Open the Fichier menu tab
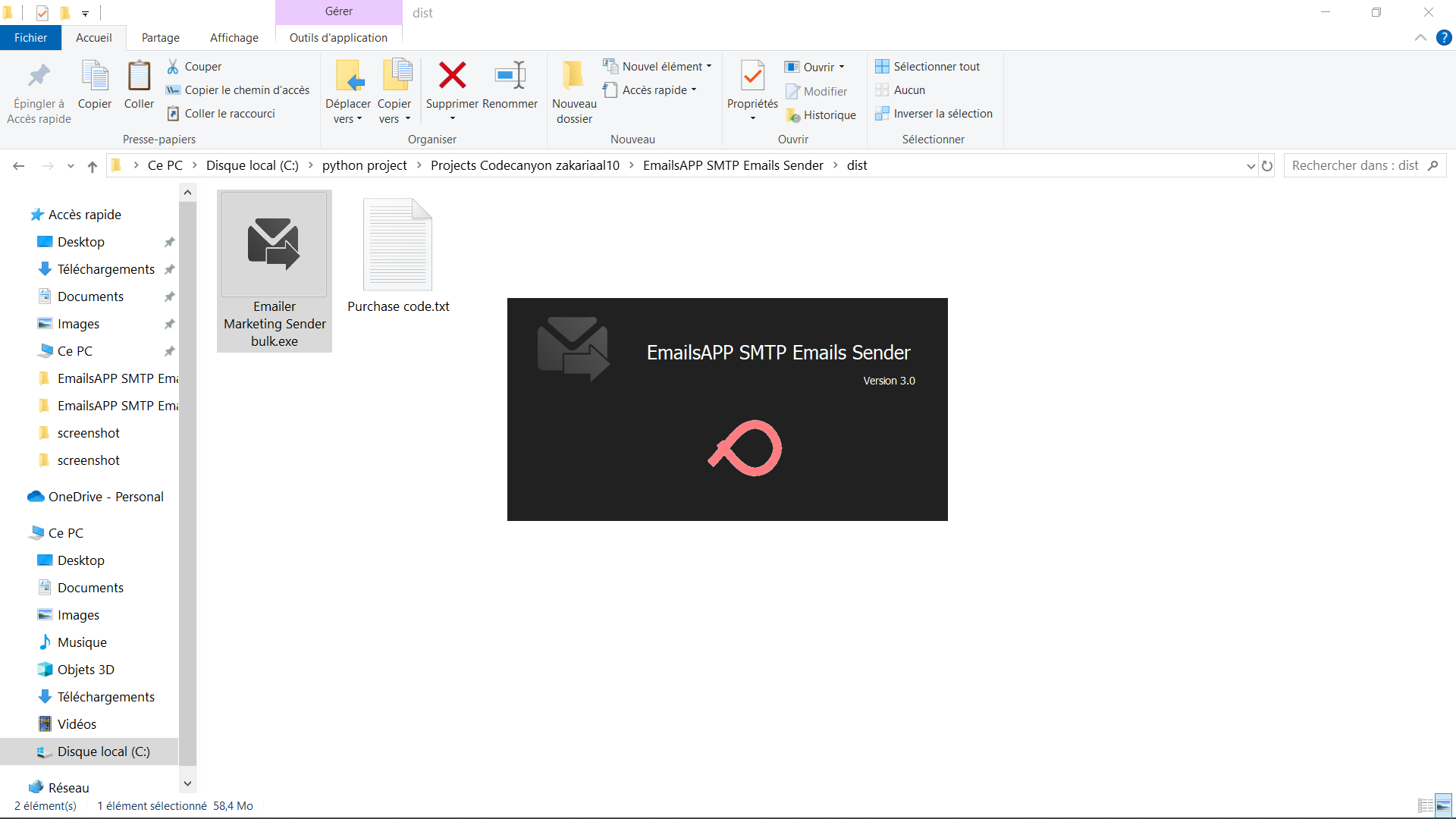The image size is (1456, 819). tap(30, 38)
